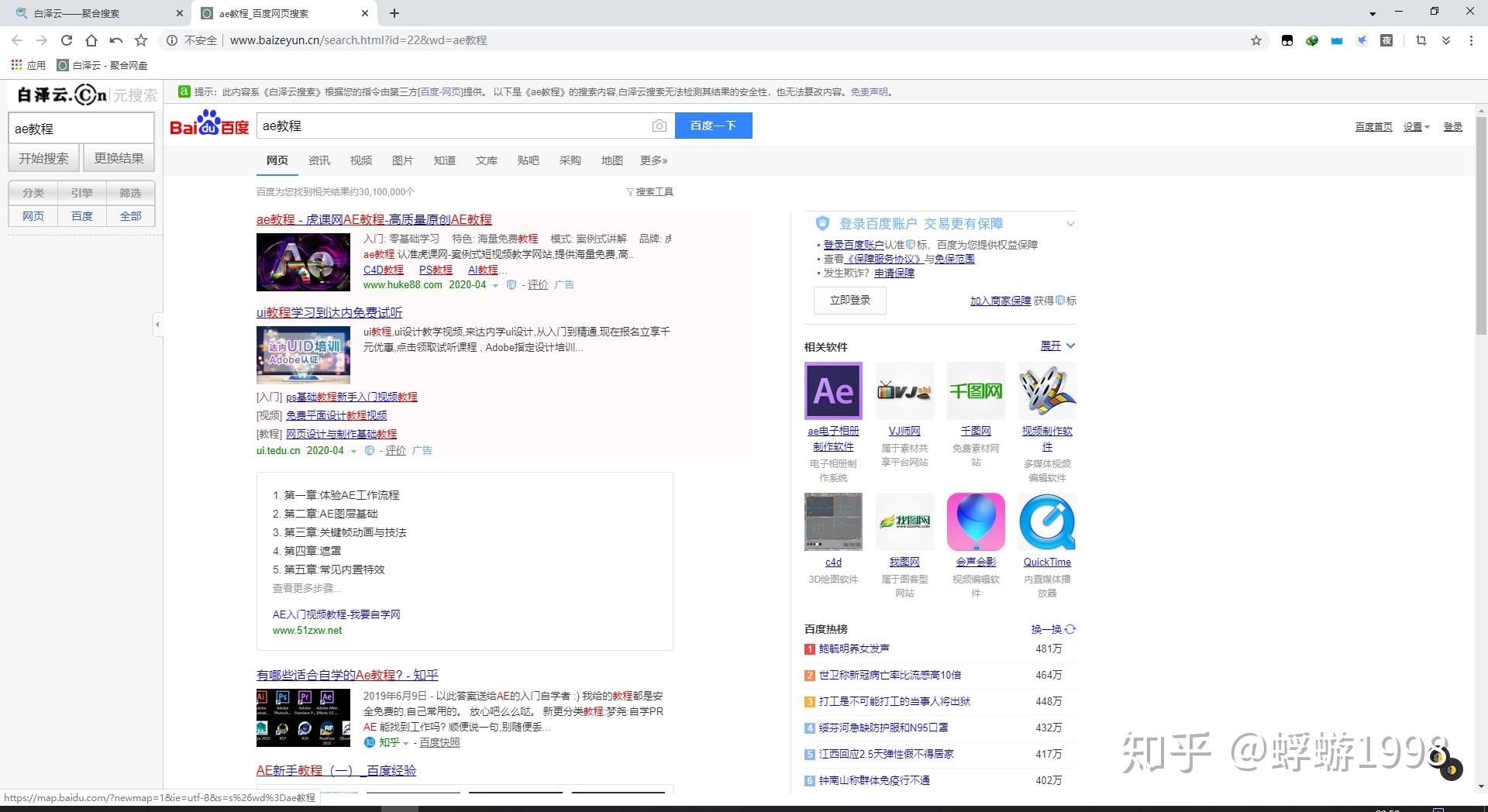Open the c4d screenshot thumbnail
Viewport: 1488px width, 812px height.
[833, 521]
